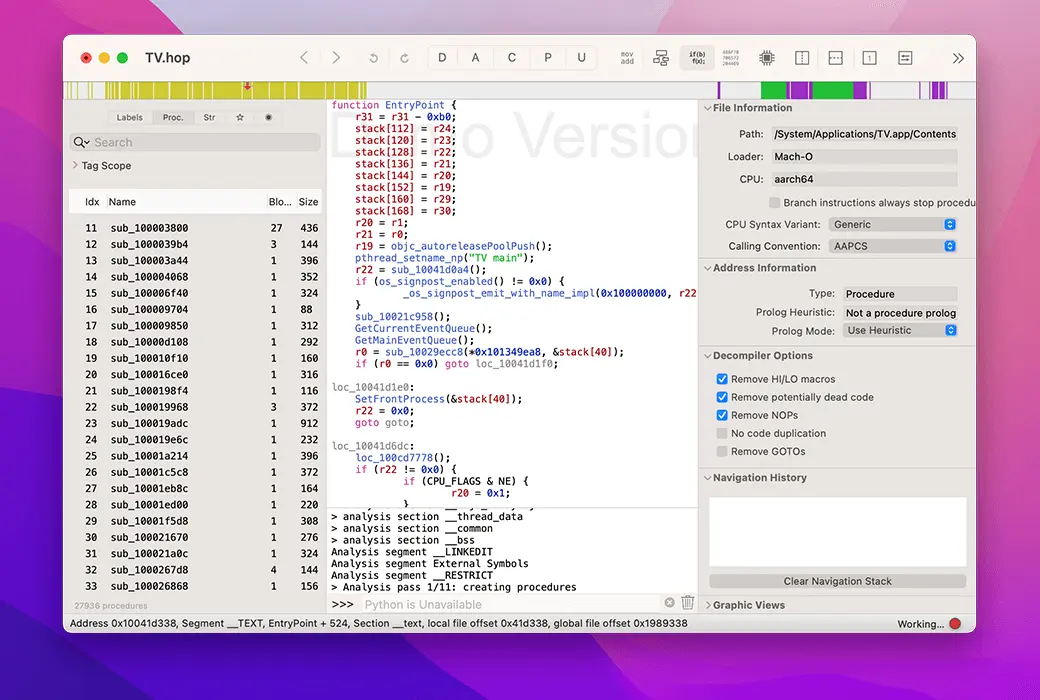Toggle Branch instructions always stop procedure
1040x700 pixels.
coord(774,202)
